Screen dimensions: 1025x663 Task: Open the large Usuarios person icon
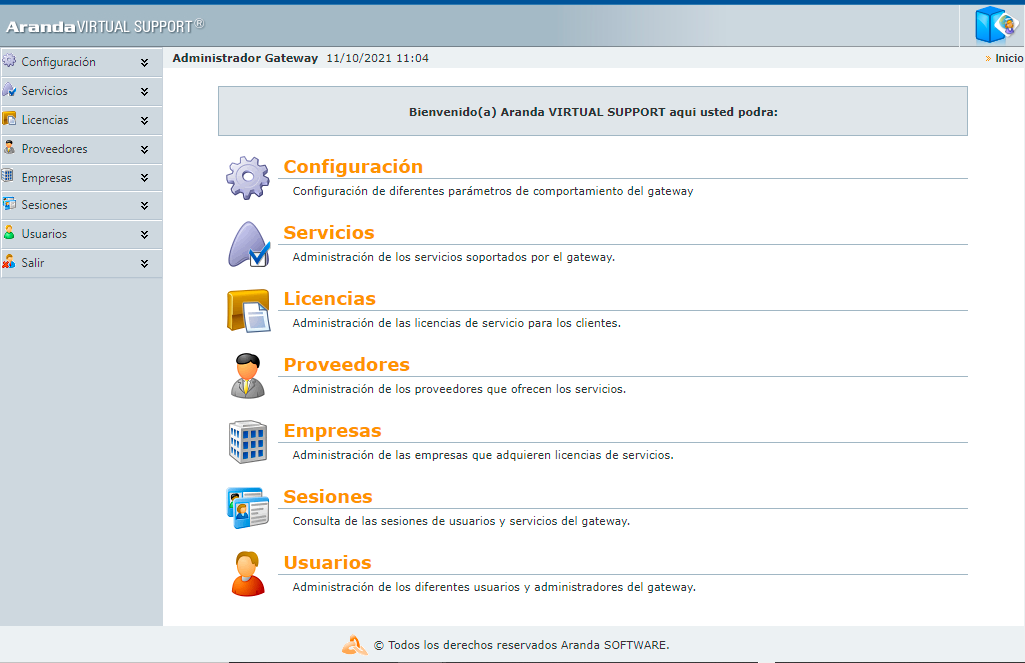(x=248, y=573)
